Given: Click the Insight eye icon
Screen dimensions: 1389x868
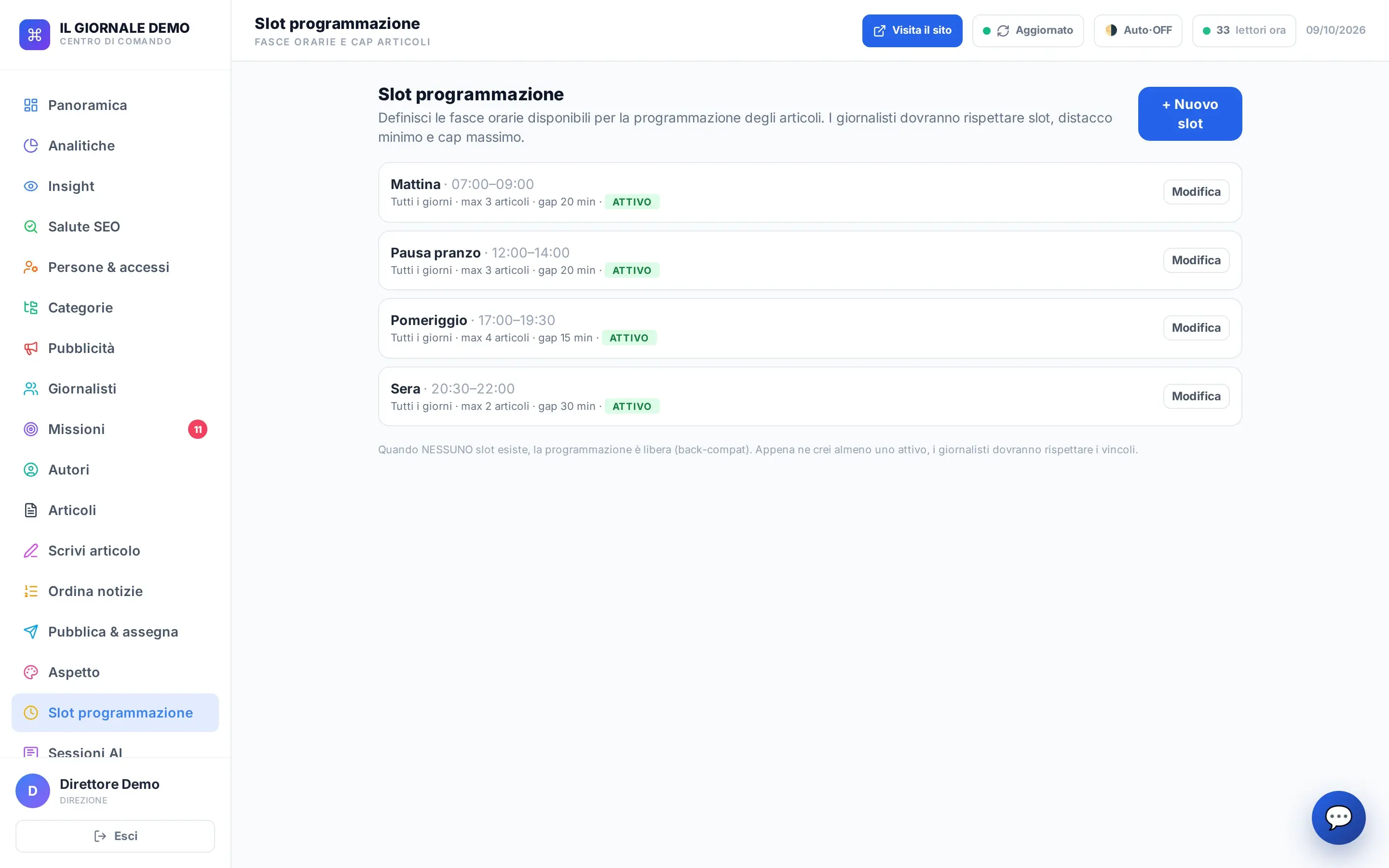Looking at the screenshot, I should (x=31, y=186).
